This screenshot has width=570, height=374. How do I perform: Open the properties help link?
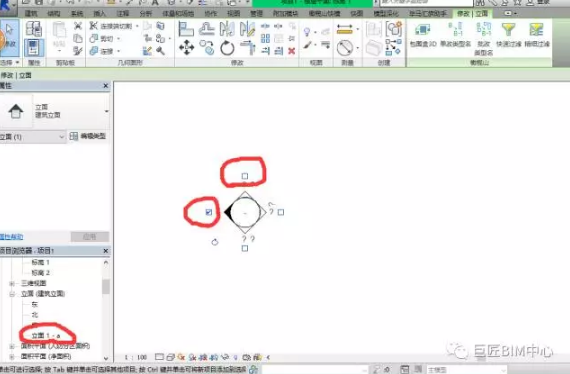pos(12,237)
